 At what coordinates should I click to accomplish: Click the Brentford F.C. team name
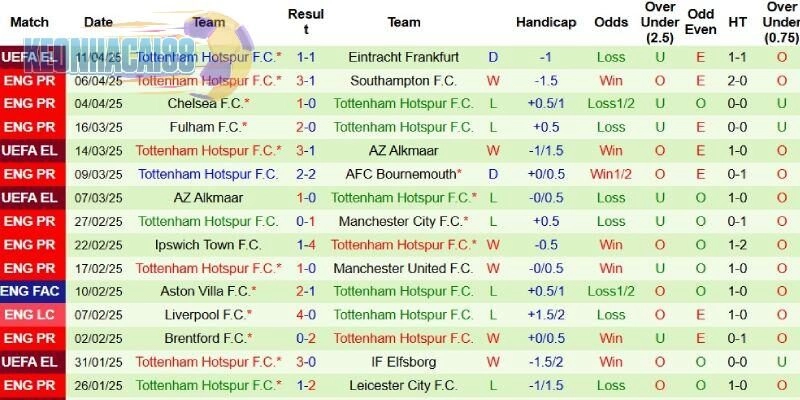[x=208, y=338]
